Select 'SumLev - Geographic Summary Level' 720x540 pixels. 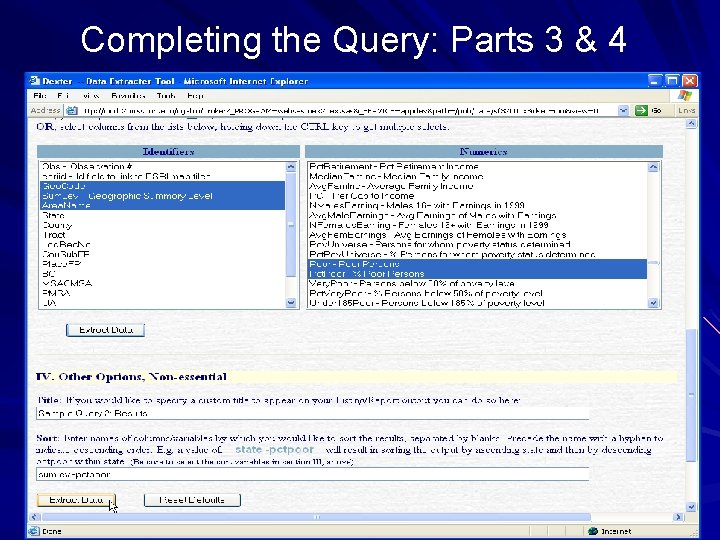[163, 196]
